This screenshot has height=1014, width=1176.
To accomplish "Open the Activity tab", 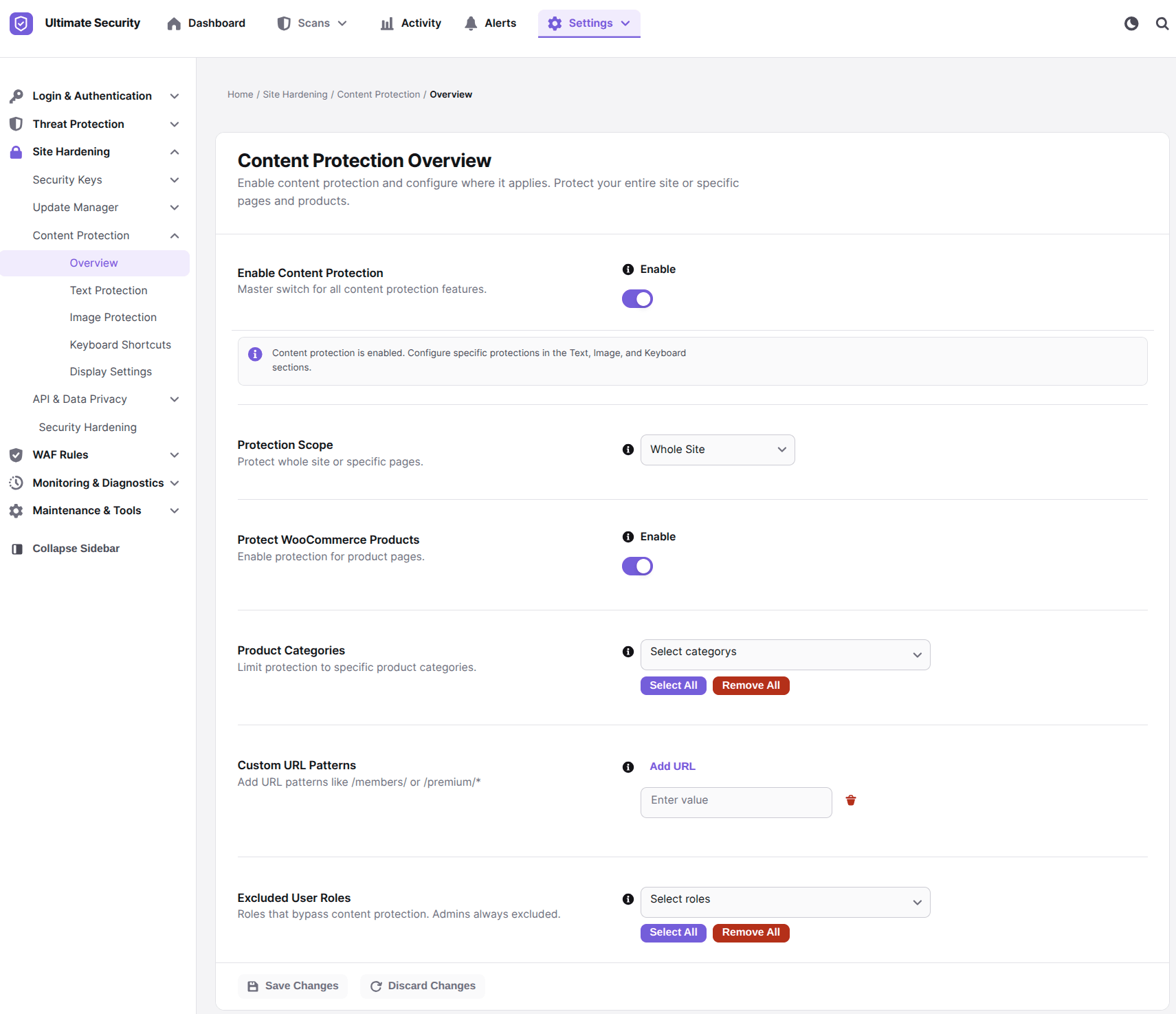I will coord(411,23).
